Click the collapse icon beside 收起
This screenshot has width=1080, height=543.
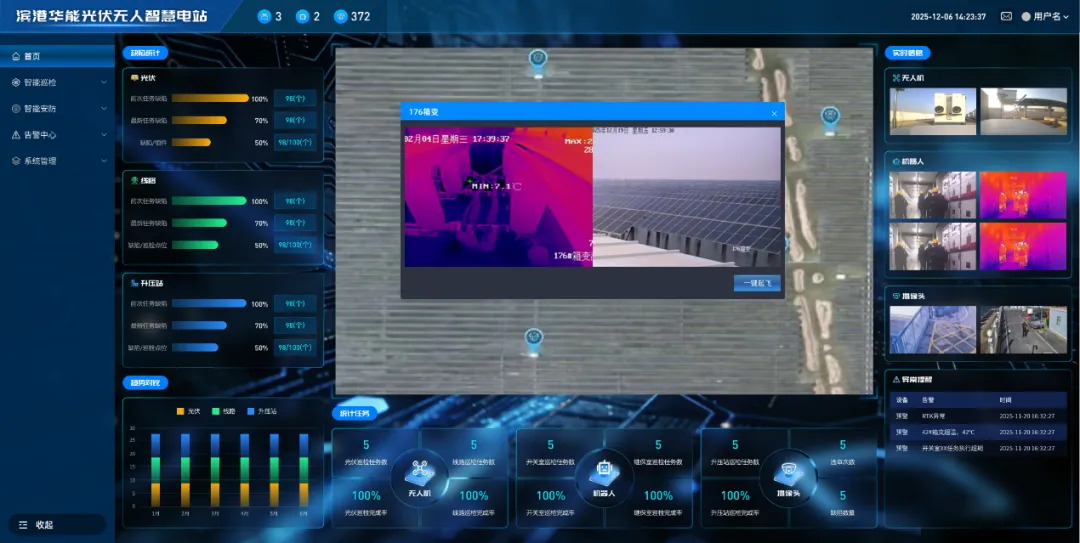click(23, 525)
